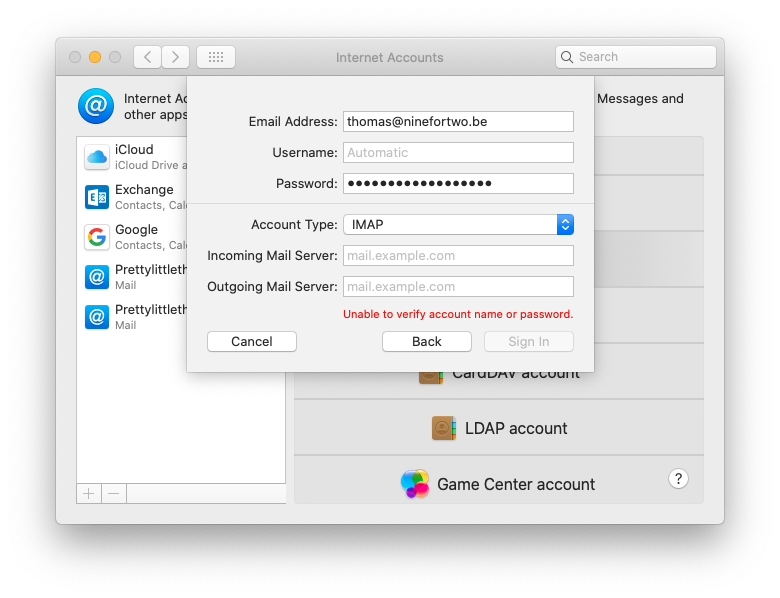Click the Outgoing Mail Server field
Viewport: 780px width, 598px height.
(x=458, y=287)
